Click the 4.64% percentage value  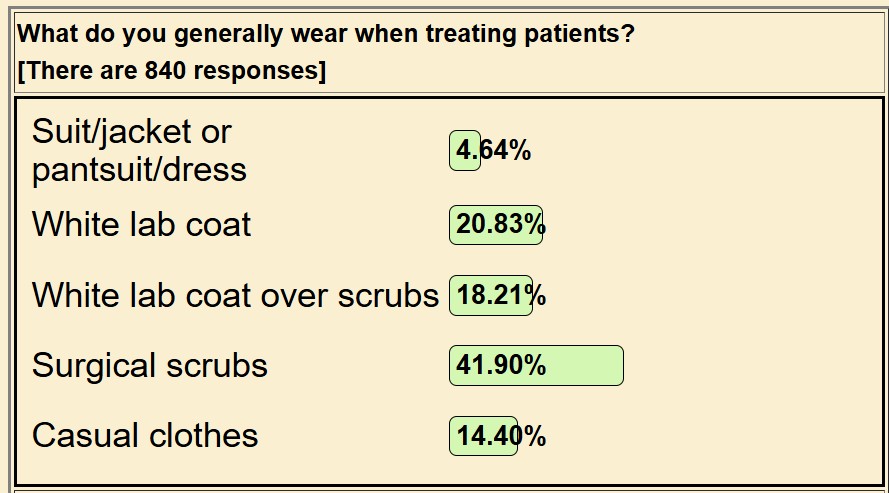pyautogui.click(x=494, y=151)
